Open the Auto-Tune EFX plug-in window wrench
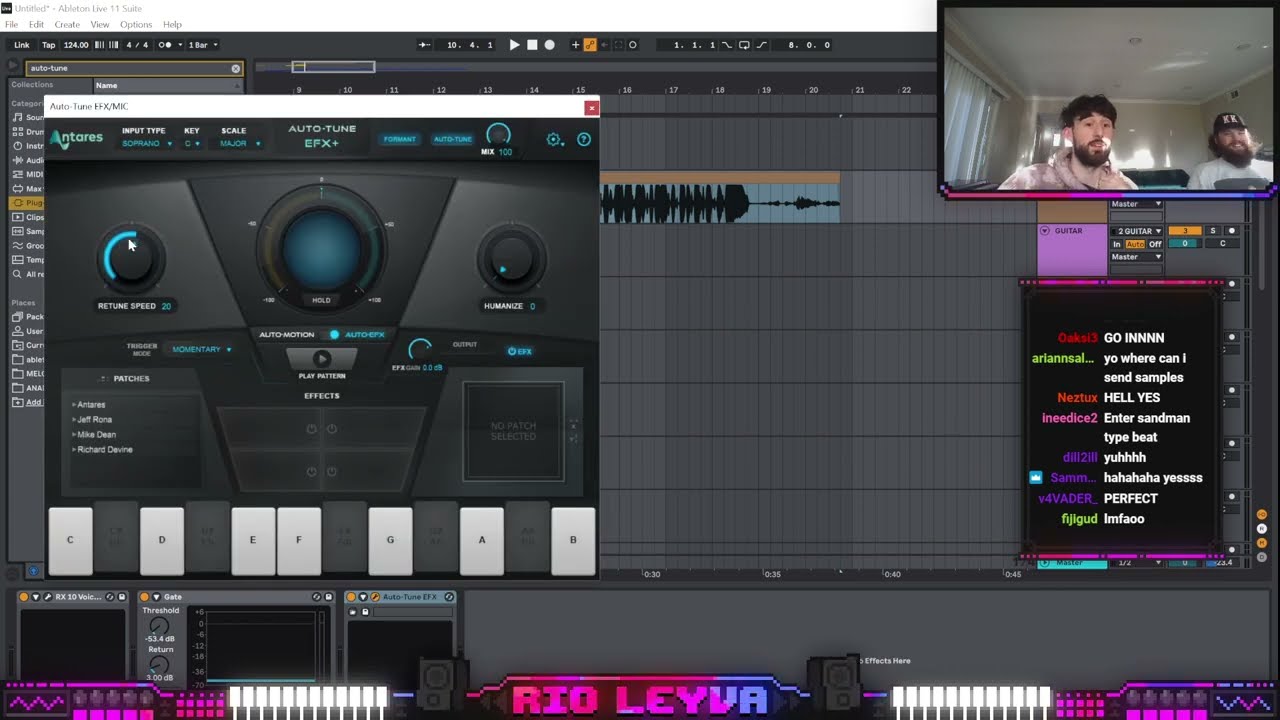 375,597
